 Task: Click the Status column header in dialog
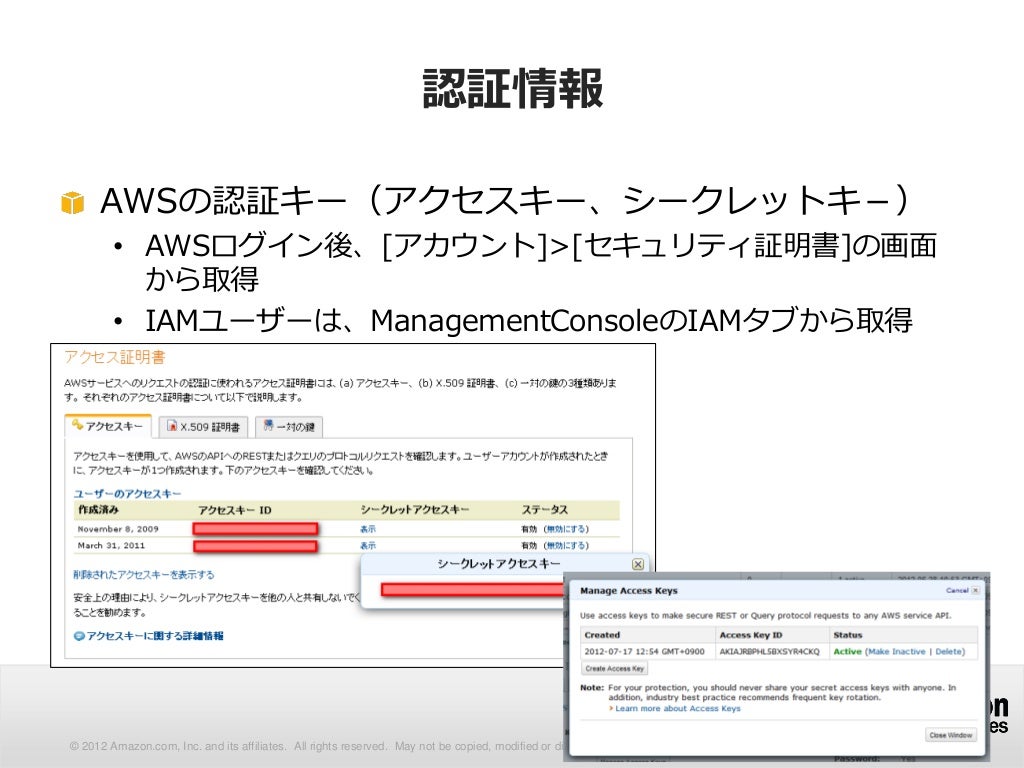pos(848,635)
